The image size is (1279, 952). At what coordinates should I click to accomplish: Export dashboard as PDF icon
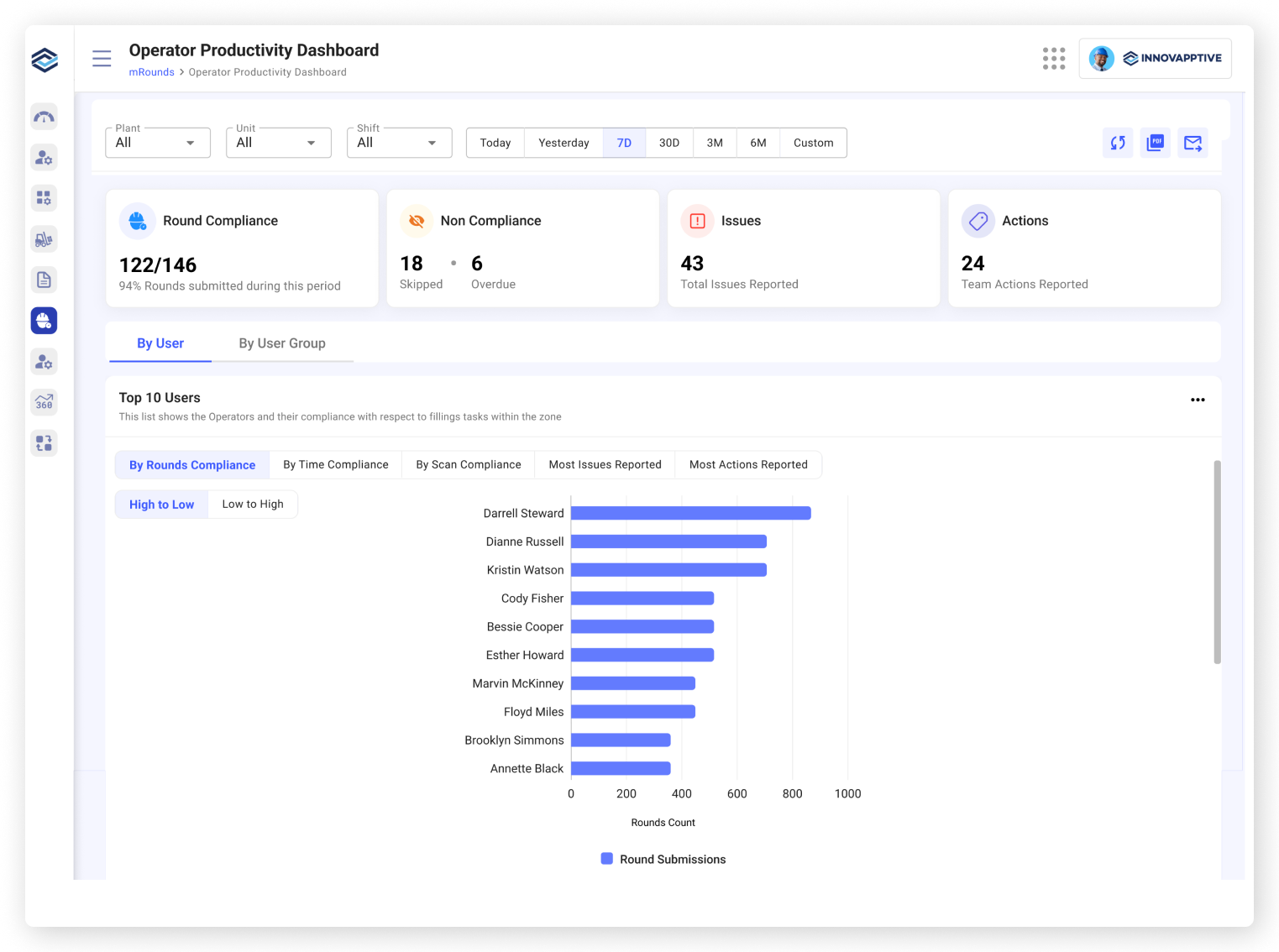click(1156, 143)
